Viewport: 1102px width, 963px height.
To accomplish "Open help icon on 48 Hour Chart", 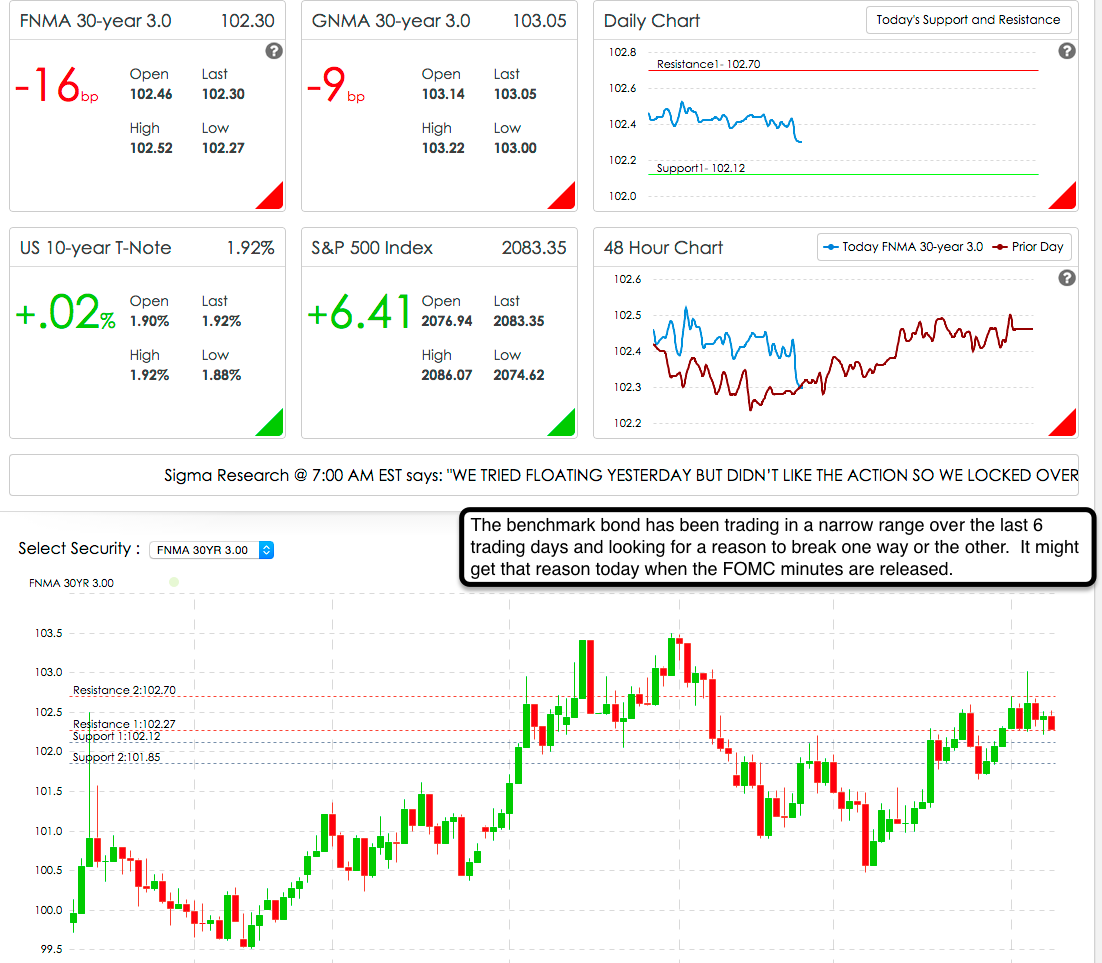I will click(x=1067, y=278).
